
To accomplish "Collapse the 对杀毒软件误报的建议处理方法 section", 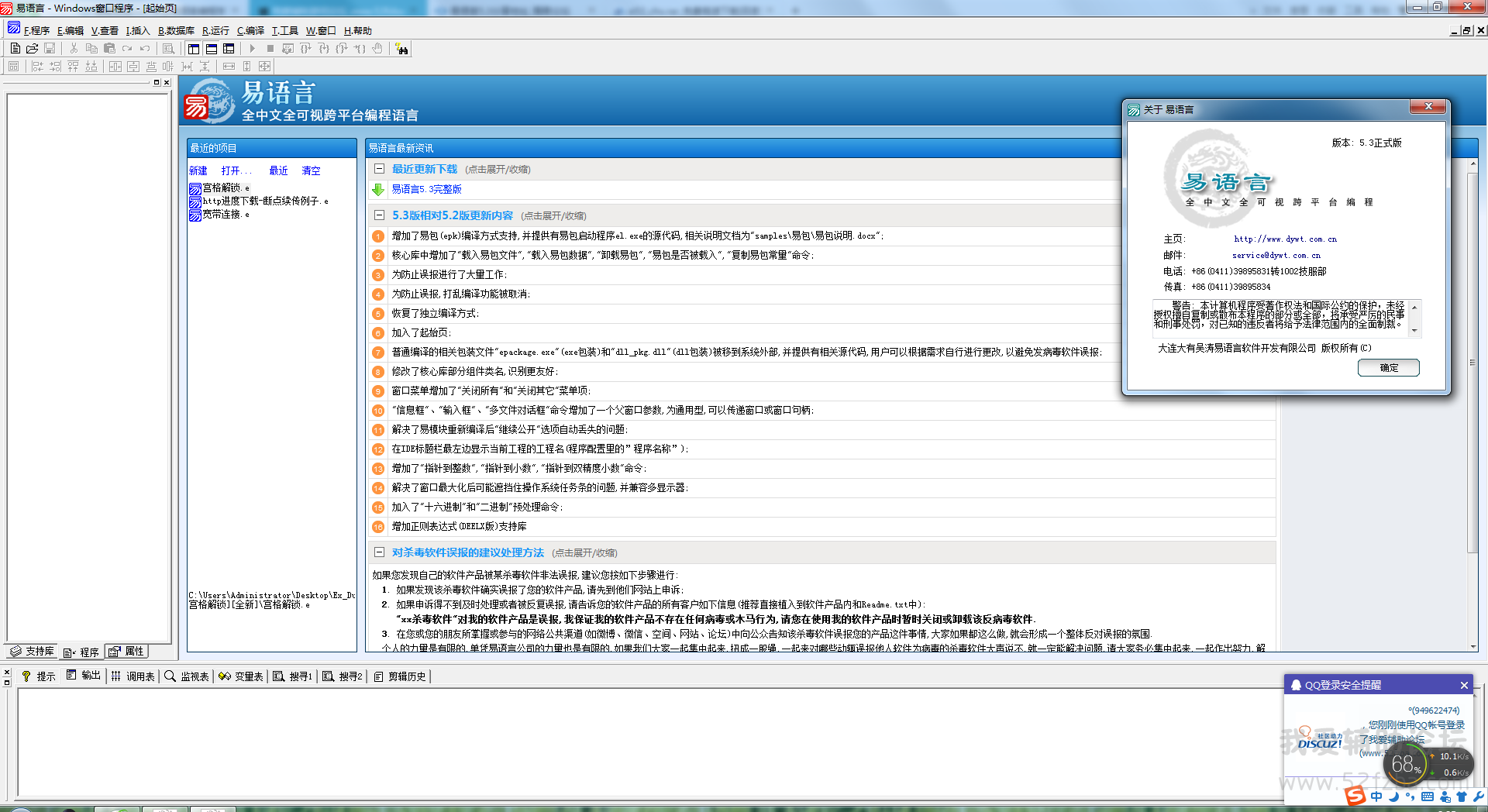I will click(x=379, y=552).
